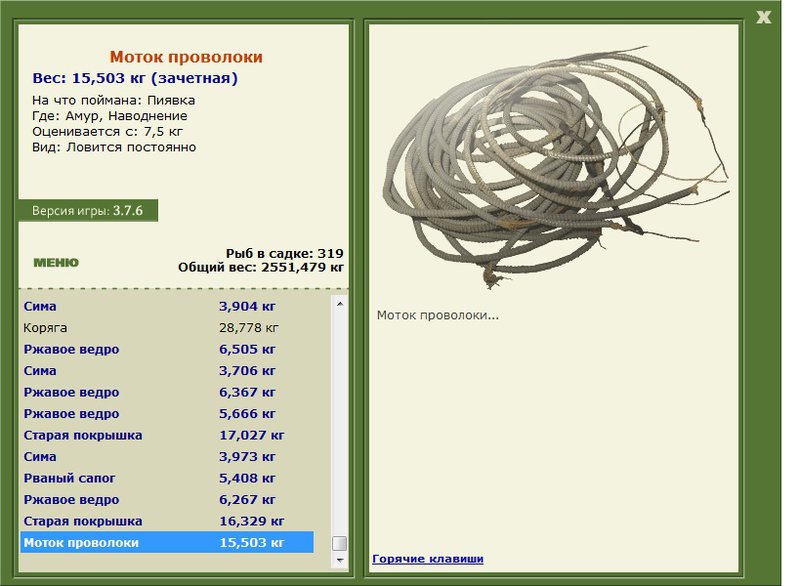
Task: Select the Ржавое ведро 6,267 кг row
Action: (x=167, y=499)
